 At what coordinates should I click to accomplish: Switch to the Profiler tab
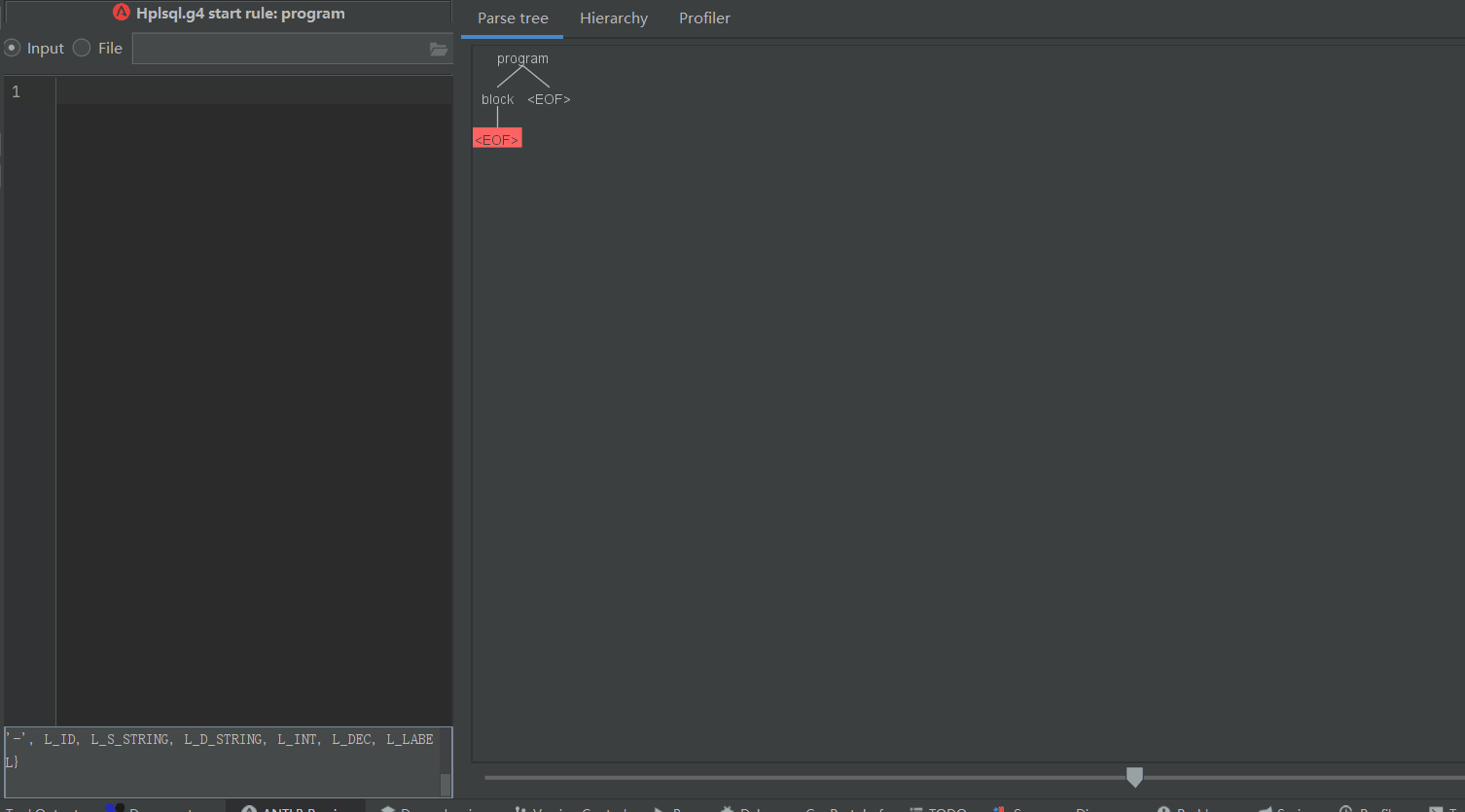point(704,18)
